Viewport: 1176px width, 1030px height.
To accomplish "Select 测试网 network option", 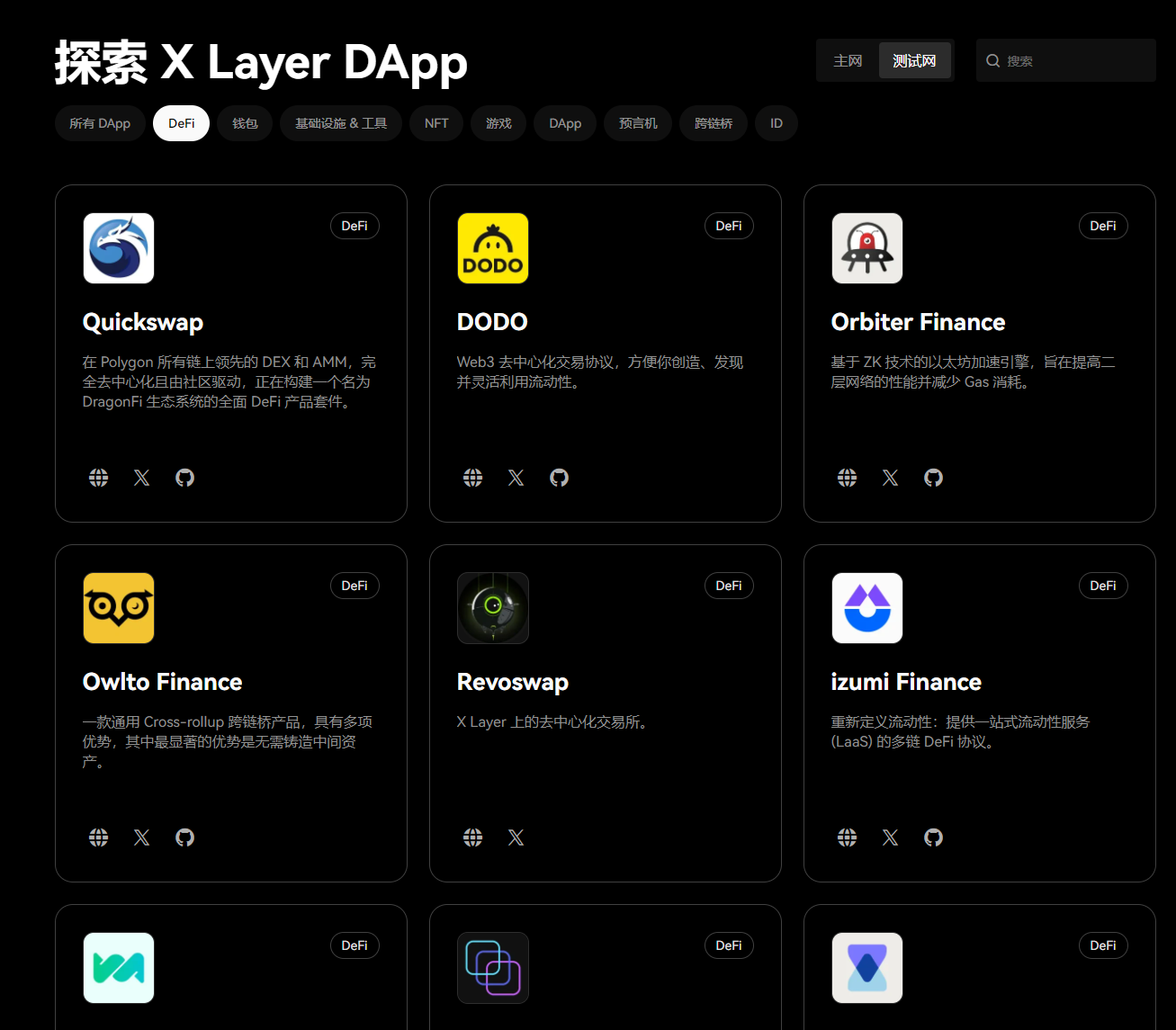I will [x=914, y=61].
